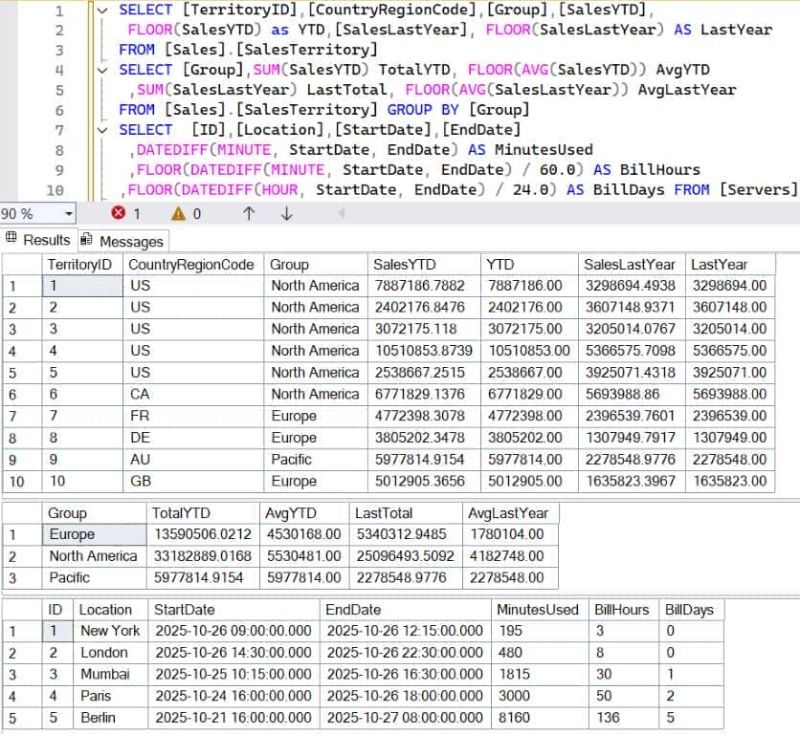800x734 pixels.
Task: Select row 10 header in first grid
Action: [x=22, y=482]
